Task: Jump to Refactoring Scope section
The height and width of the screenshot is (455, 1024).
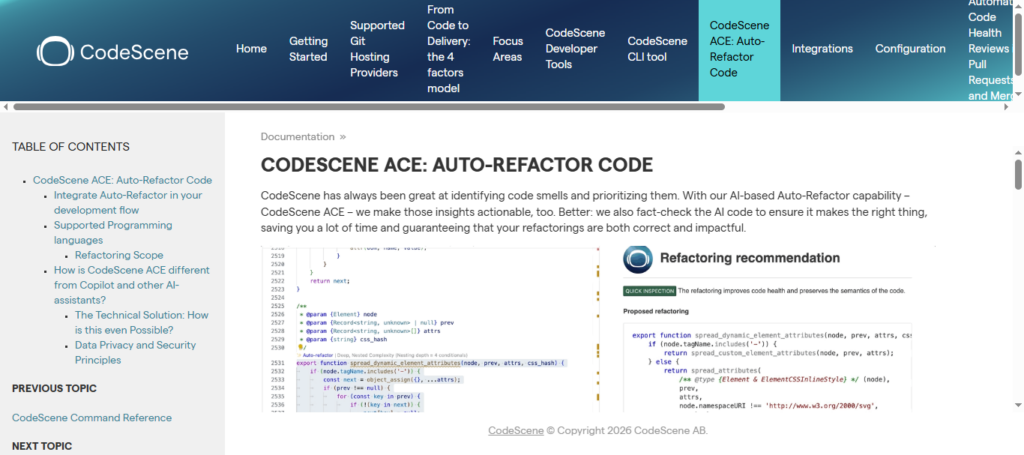Action: tap(119, 255)
